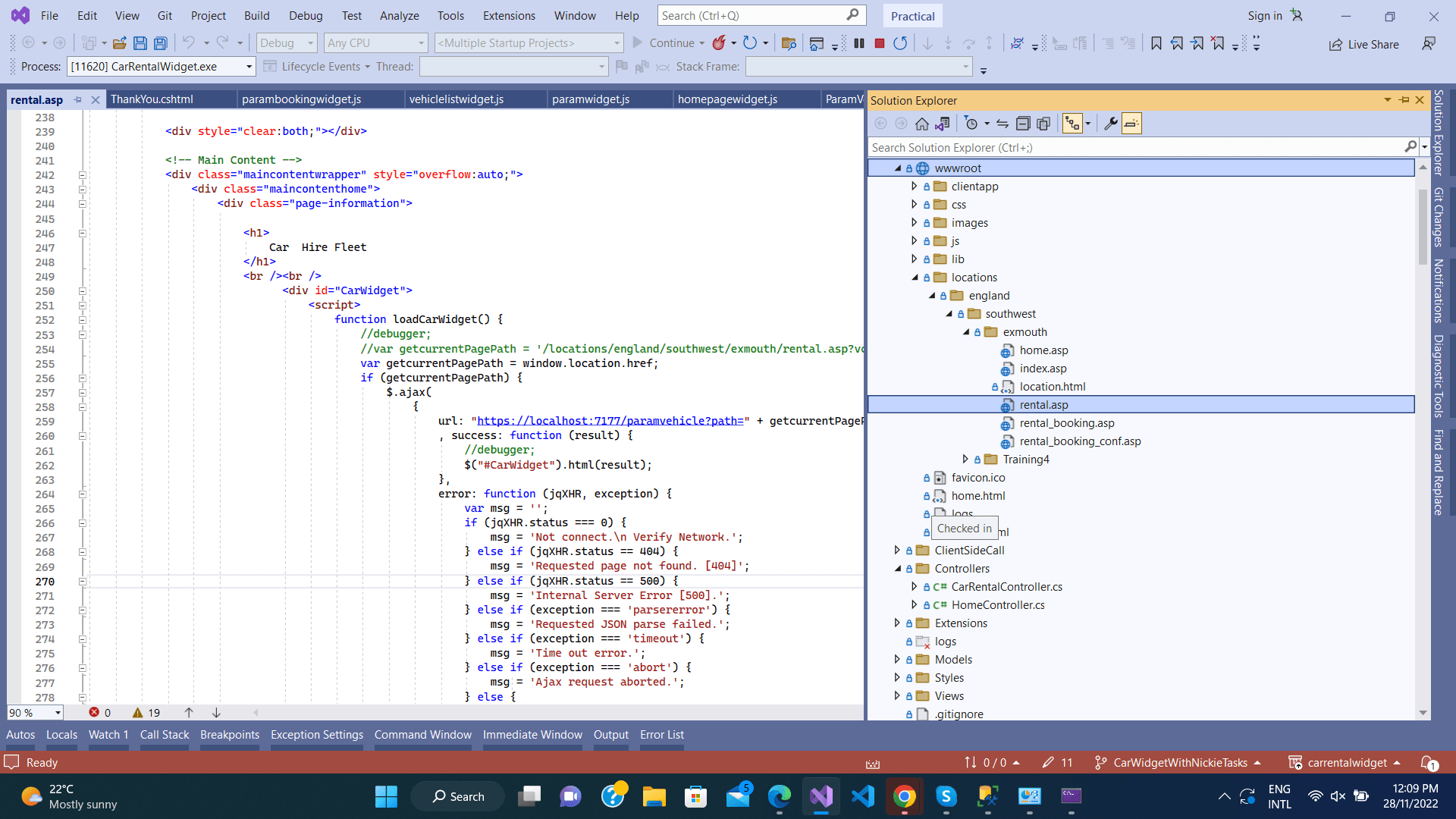Open the Debug menu

(x=306, y=15)
